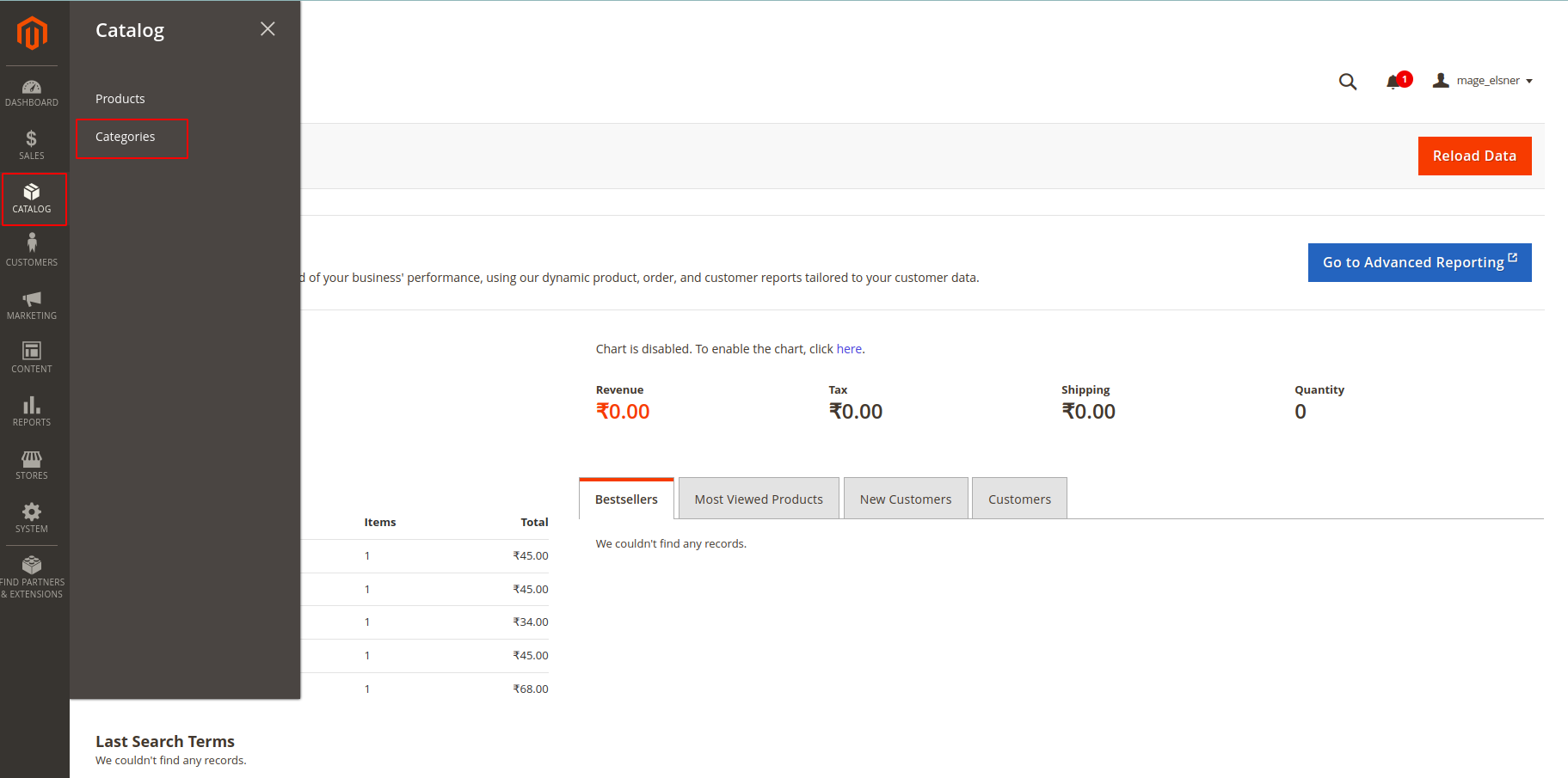Viewport: 1568px width, 778px height.
Task: Expand the mage_elsner account dropdown
Action: pos(1483,81)
